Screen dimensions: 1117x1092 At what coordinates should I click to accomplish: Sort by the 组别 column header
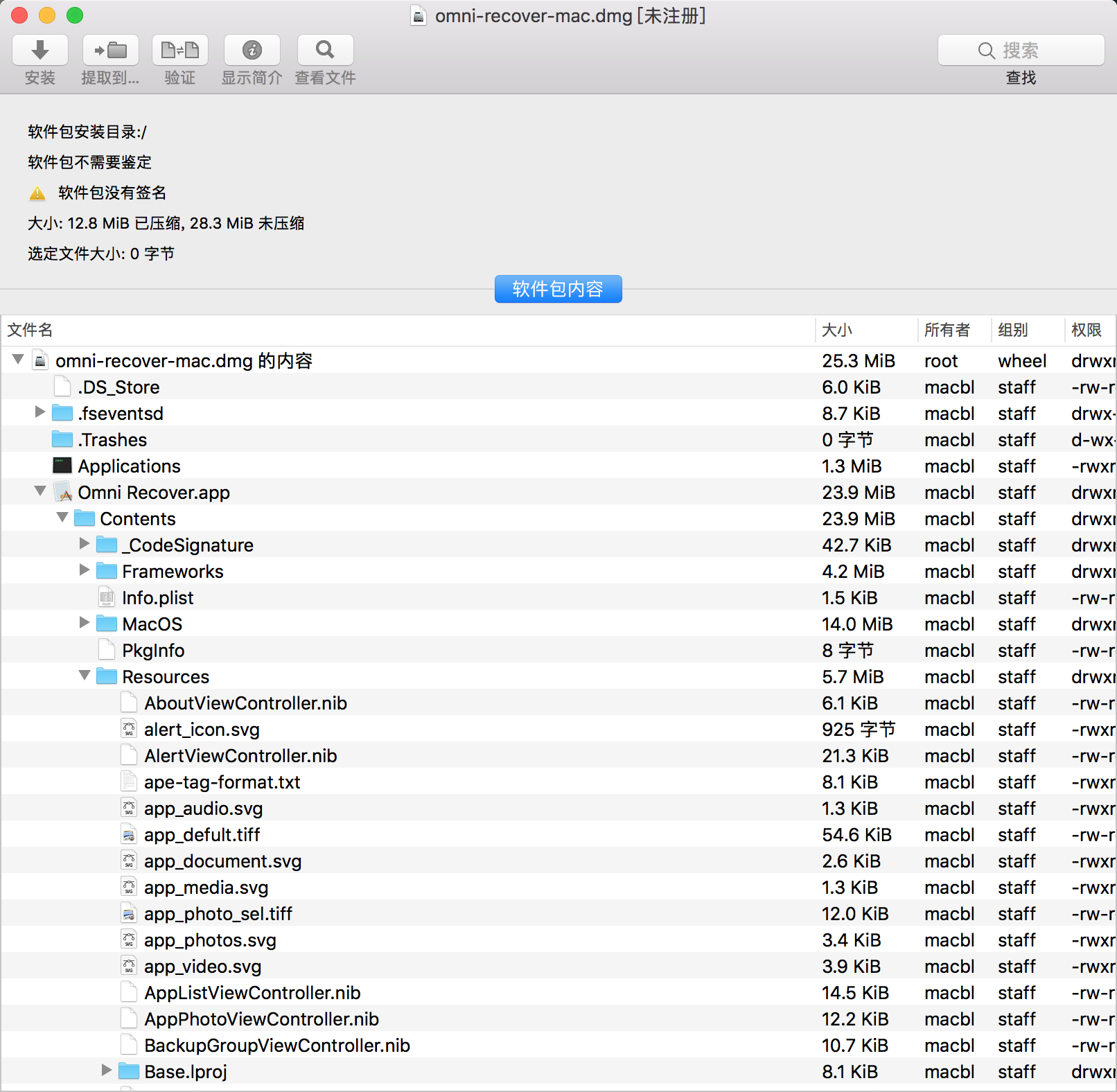pyautogui.click(x=1028, y=330)
